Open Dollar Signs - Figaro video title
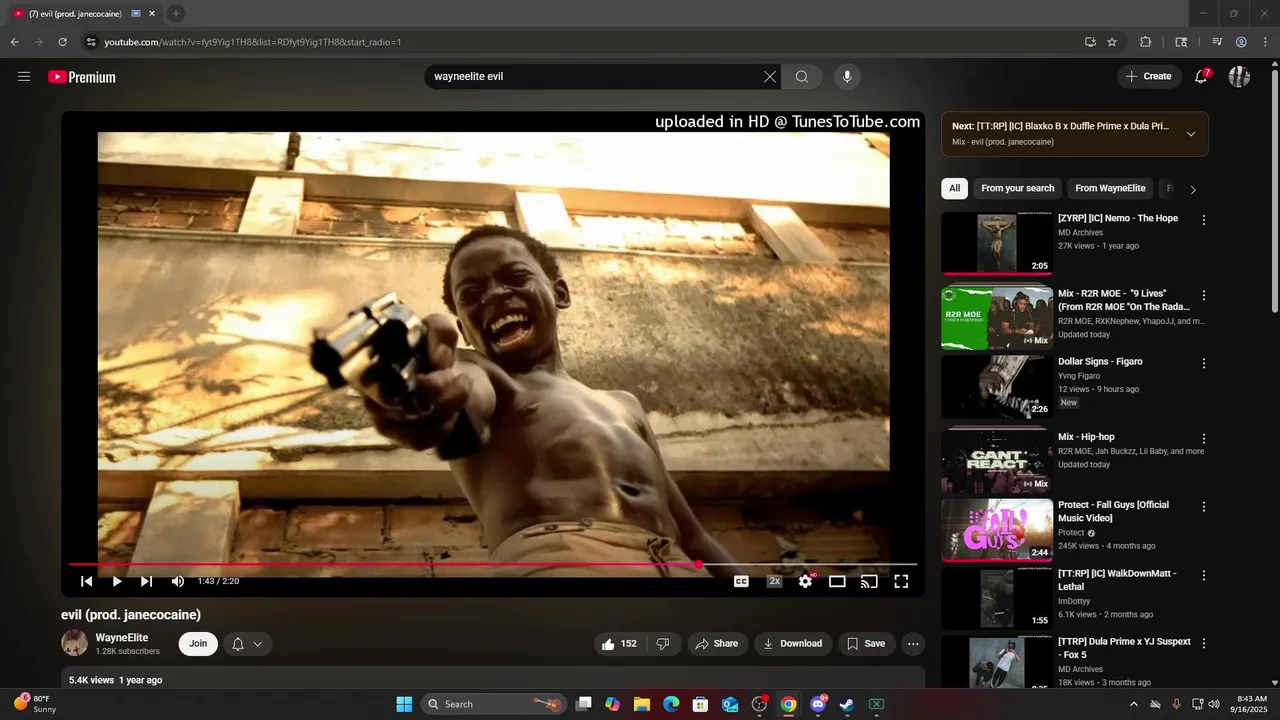The image size is (1280, 720). (x=1100, y=362)
